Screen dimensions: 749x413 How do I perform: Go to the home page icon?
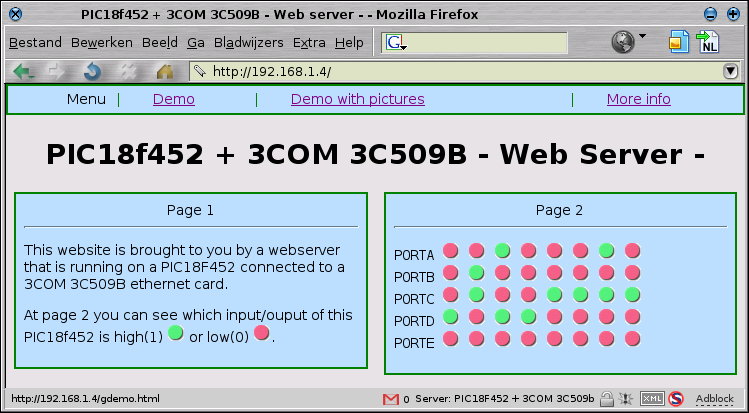[x=165, y=72]
